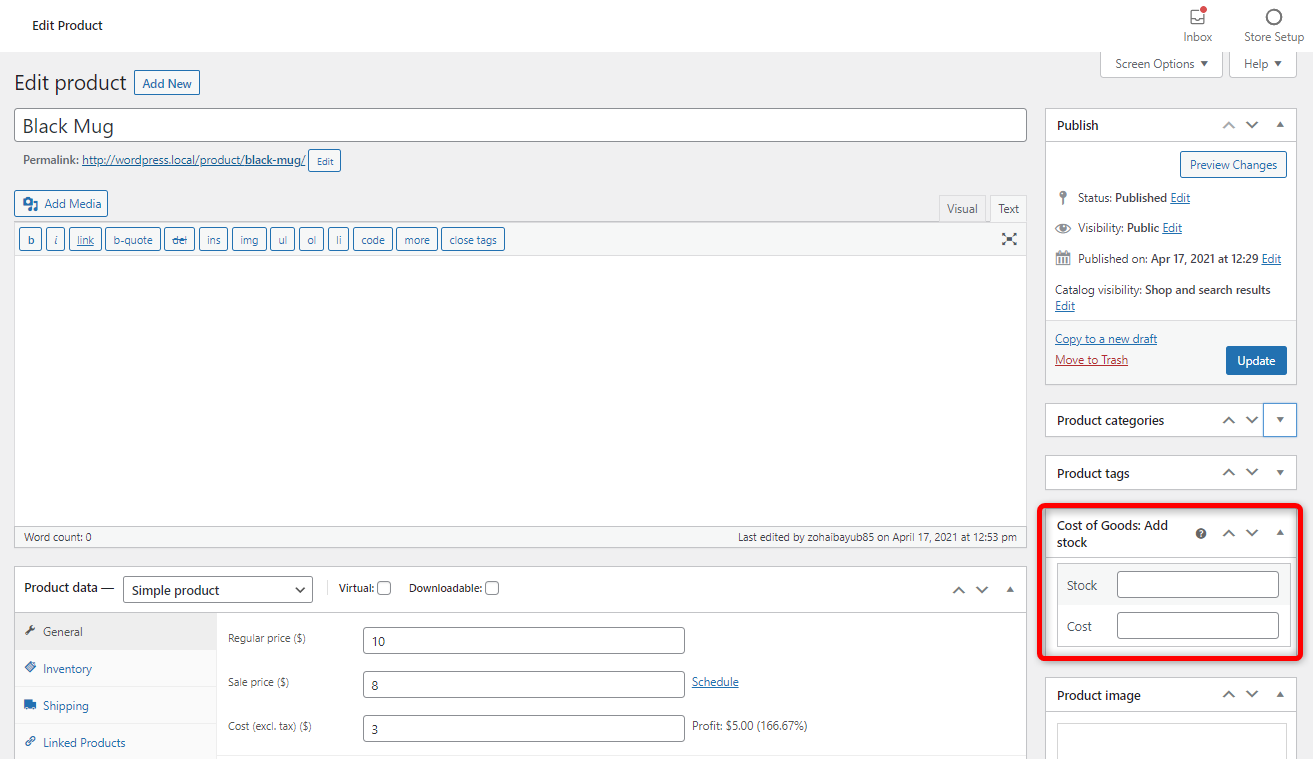Click the Black Mug title field
Image resolution: width=1313 pixels, height=759 pixels.
[520, 125]
